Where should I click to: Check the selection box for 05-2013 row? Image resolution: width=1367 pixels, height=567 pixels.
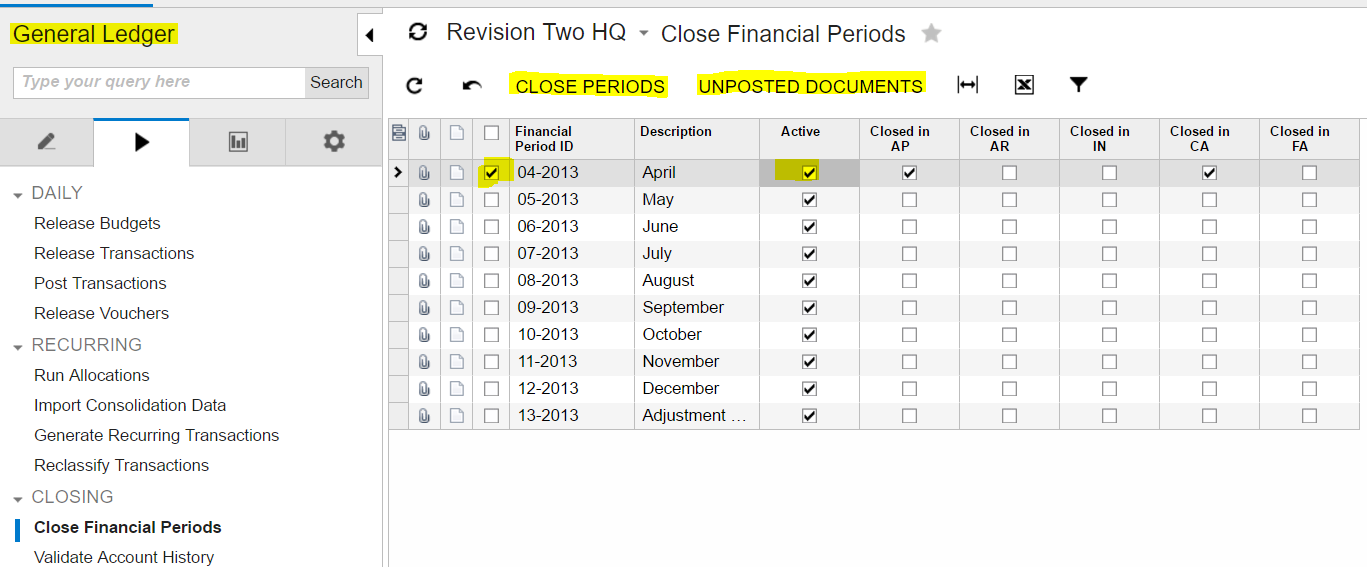pyautogui.click(x=491, y=200)
